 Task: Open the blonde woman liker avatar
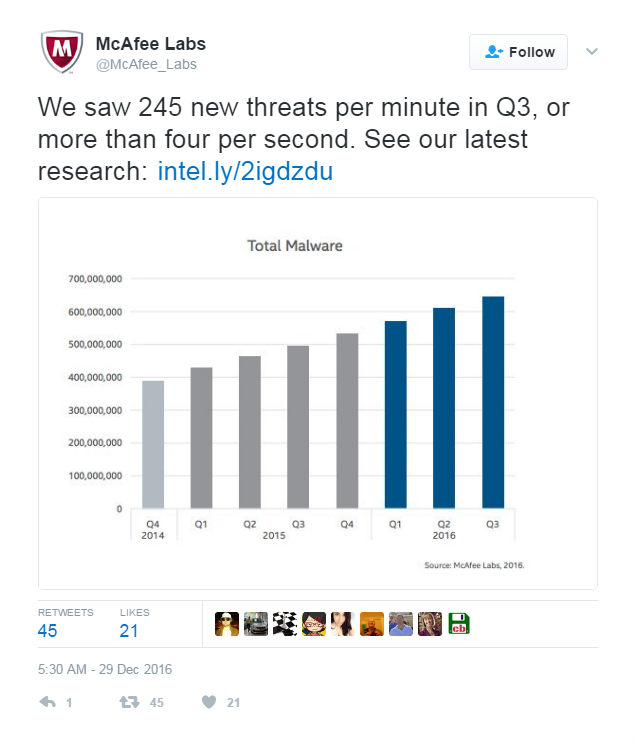pyautogui.click(x=430, y=624)
